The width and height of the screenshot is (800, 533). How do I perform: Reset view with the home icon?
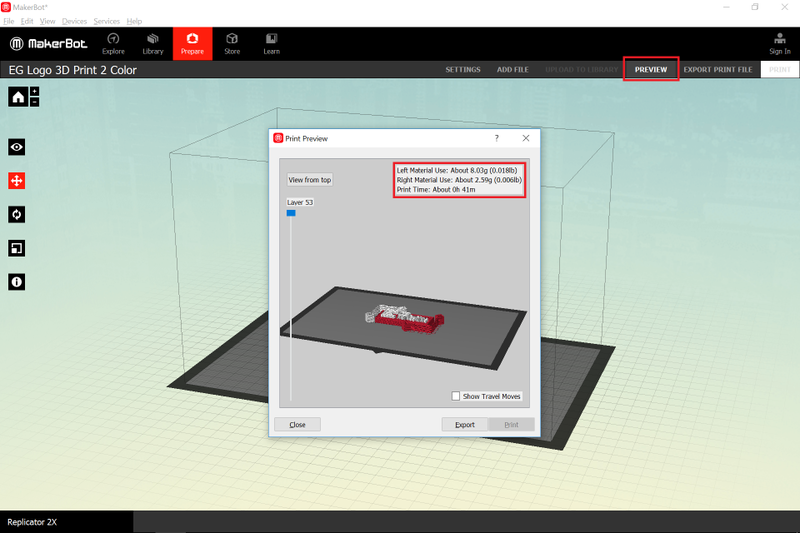[x=18, y=97]
